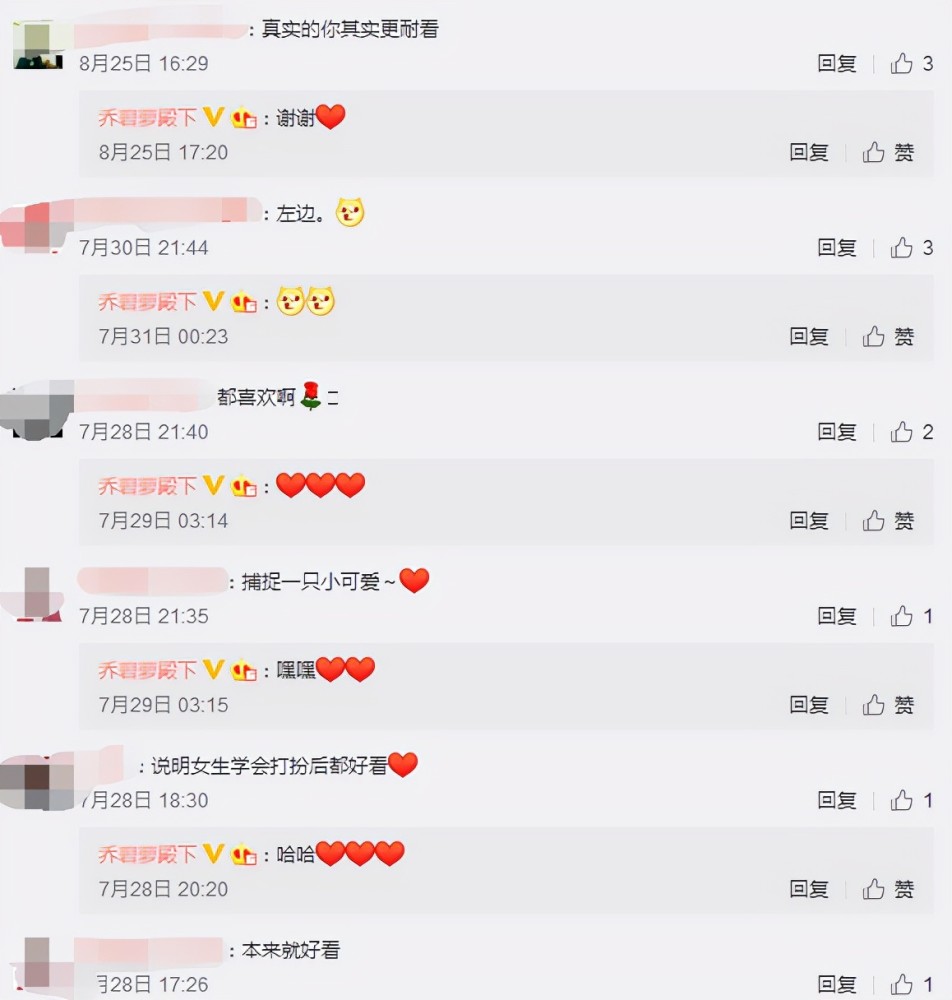952x1000 pixels.
Task: Like the reply posted 7月31日 00:23
Action: tap(888, 336)
